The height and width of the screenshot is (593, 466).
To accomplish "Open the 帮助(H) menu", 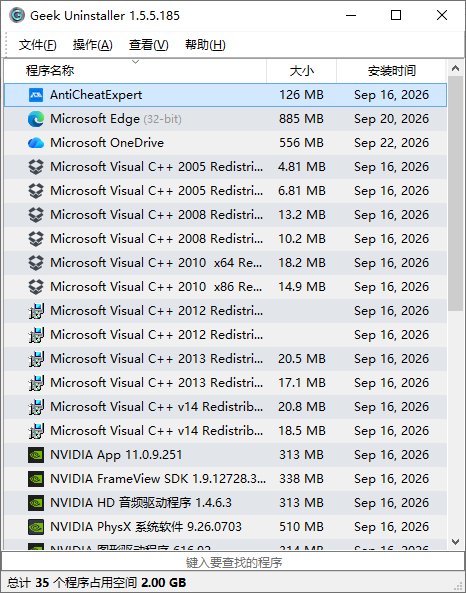I will click(x=205, y=45).
